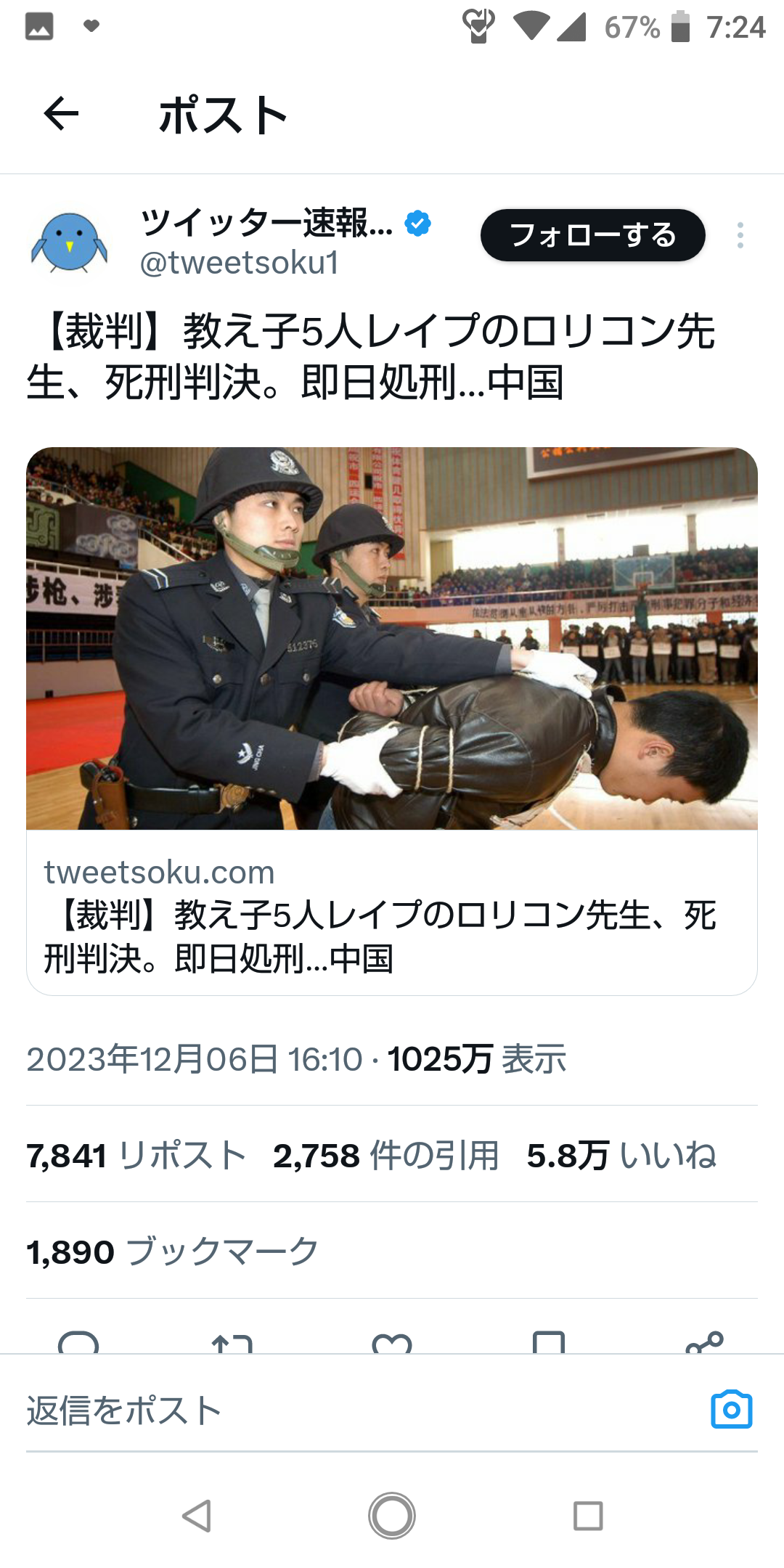
Task: Open the blue bird profile avatar
Action: coord(70,241)
